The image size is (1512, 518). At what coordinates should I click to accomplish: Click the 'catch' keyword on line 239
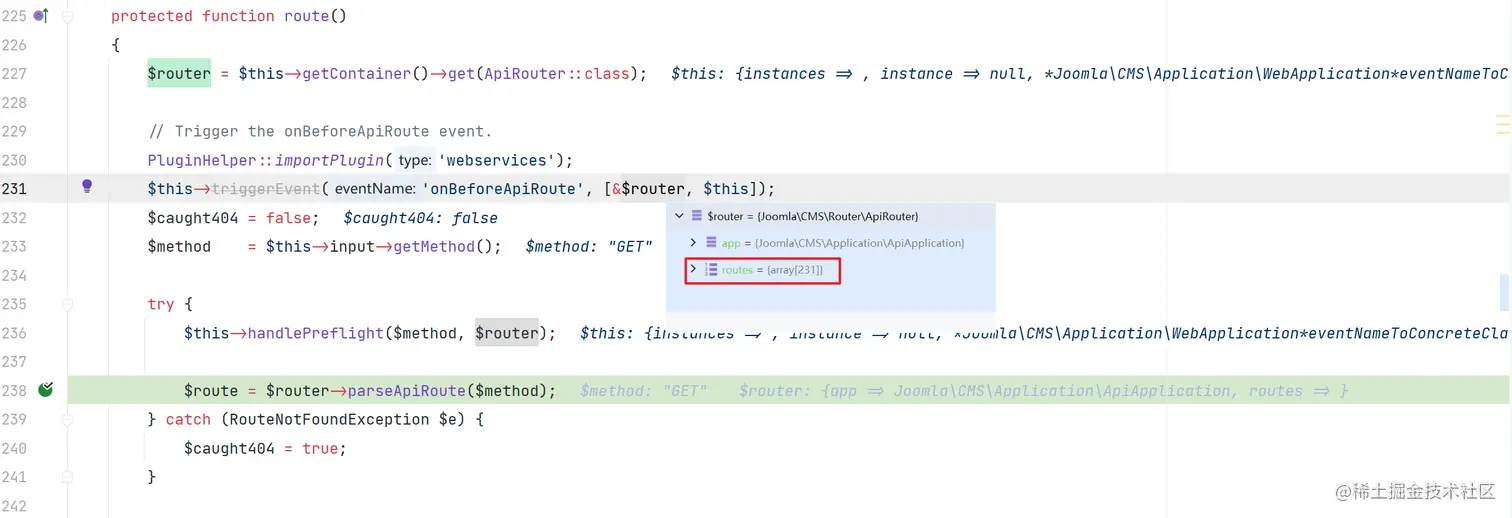coord(188,420)
